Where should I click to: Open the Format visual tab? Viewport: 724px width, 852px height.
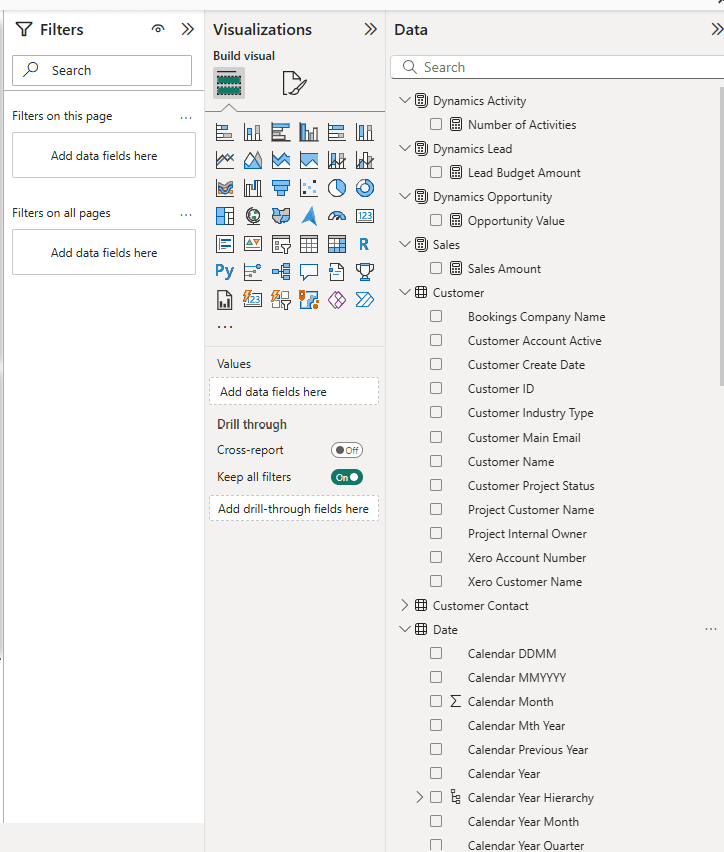(x=293, y=84)
